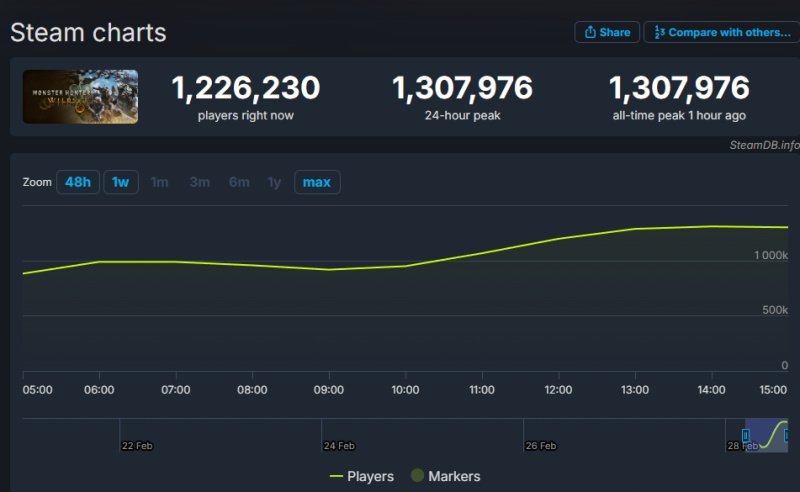Select the 3m zoom option
The height and width of the screenshot is (492, 800).
(x=199, y=182)
